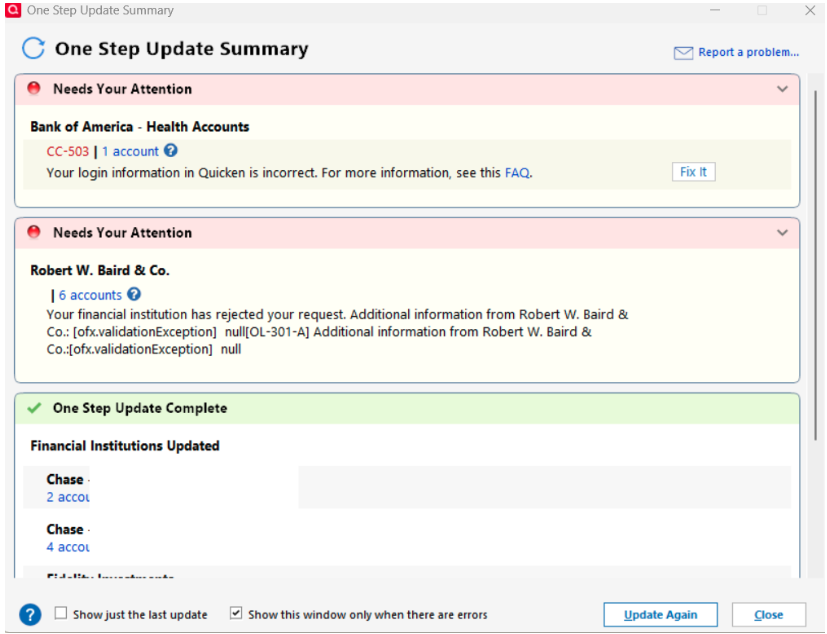This screenshot has height=634, width=827.
Task: Open the 4 accounts link under second Chase
Action: [68, 547]
